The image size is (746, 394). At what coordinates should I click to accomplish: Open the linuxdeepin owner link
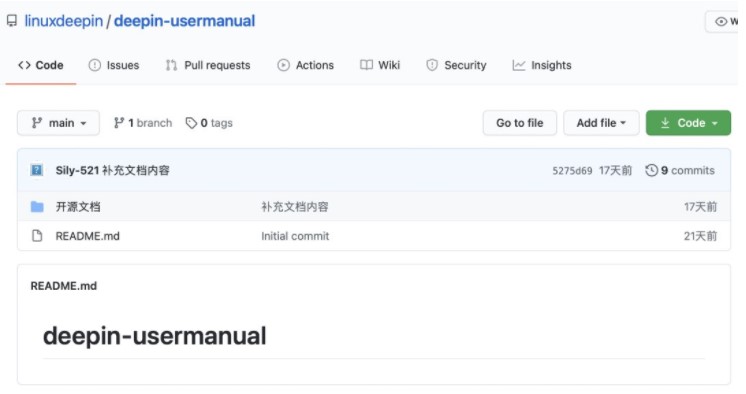click(64, 21)
